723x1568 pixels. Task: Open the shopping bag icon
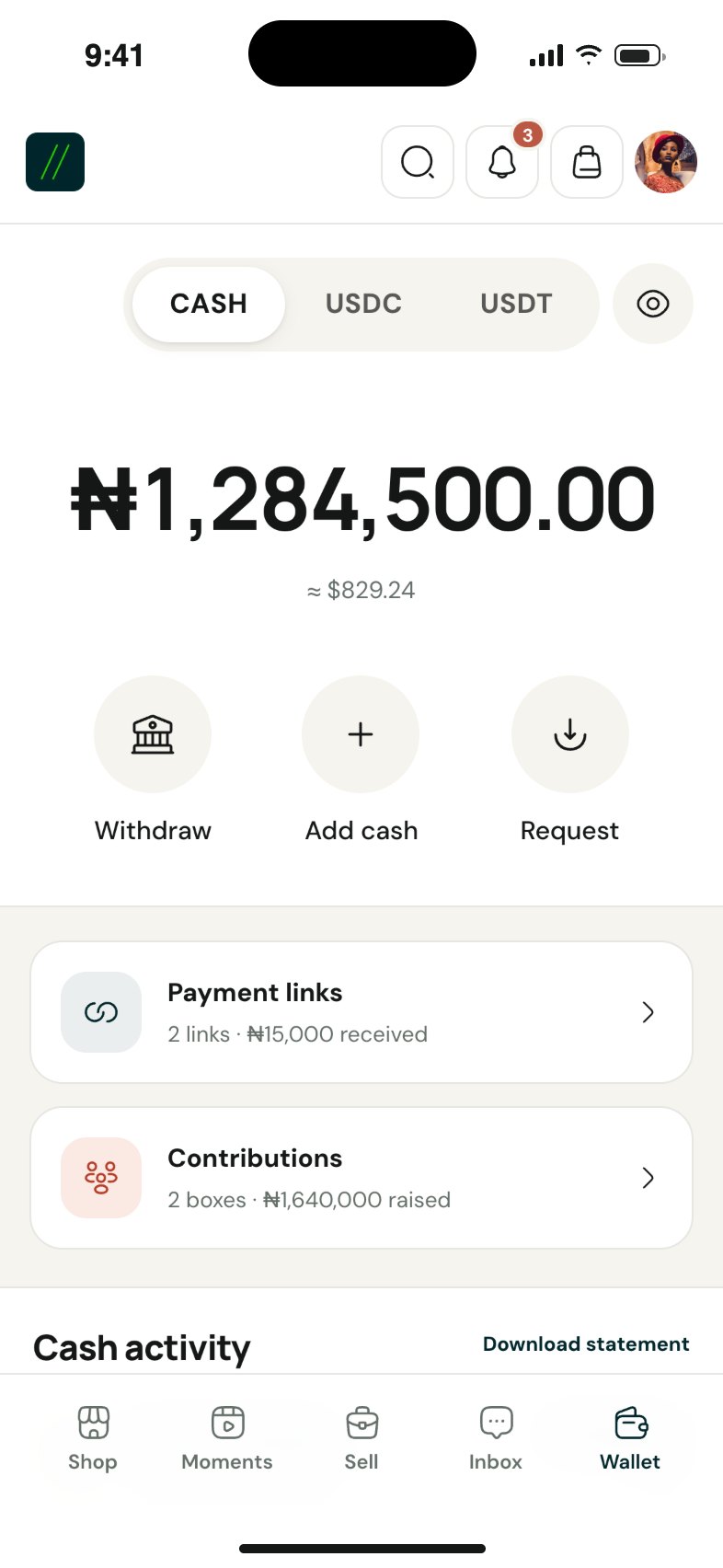click(587, 162)
